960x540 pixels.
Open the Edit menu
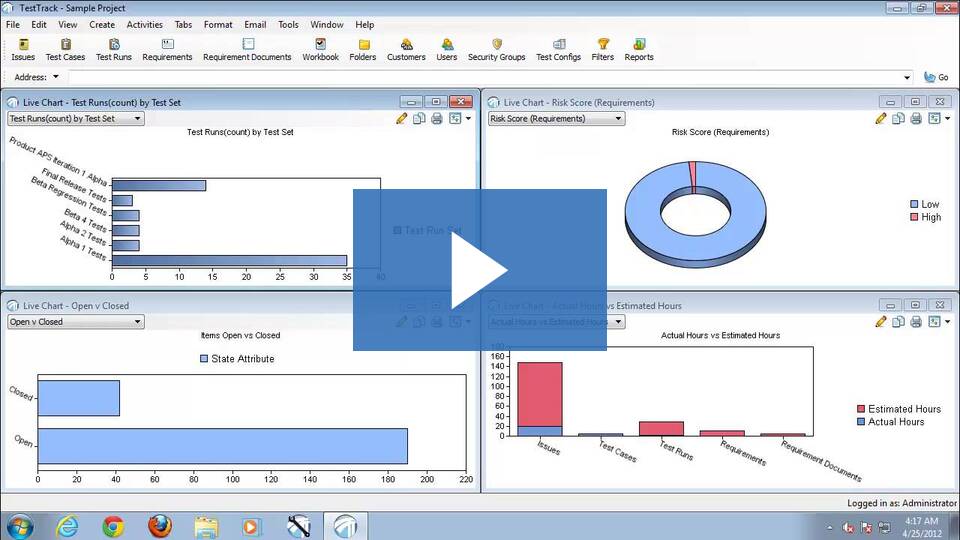pos(39,24)
